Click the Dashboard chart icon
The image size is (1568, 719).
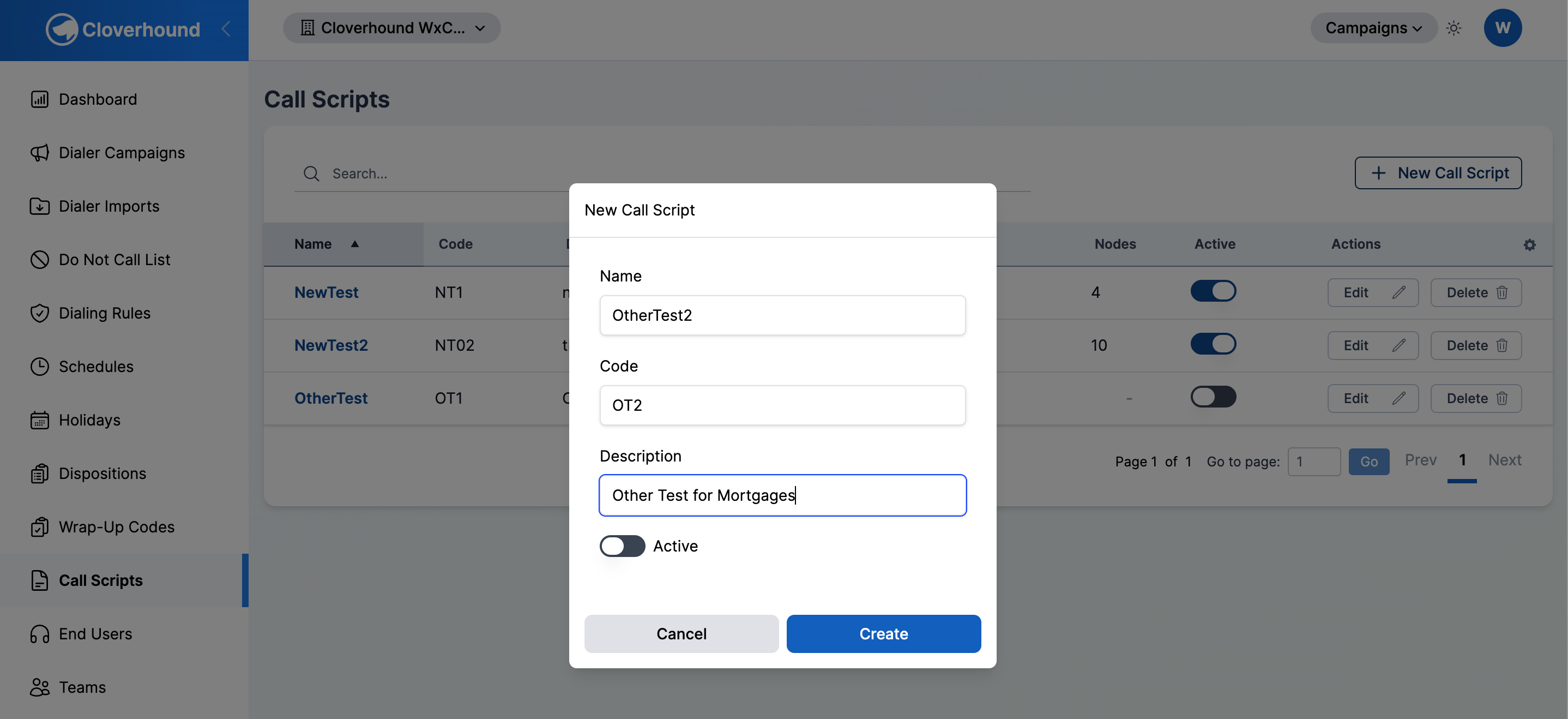click(x=40, y=99)
